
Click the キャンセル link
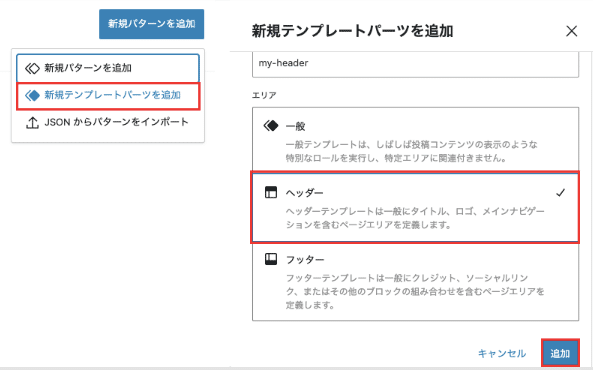[x=501, y=353]
